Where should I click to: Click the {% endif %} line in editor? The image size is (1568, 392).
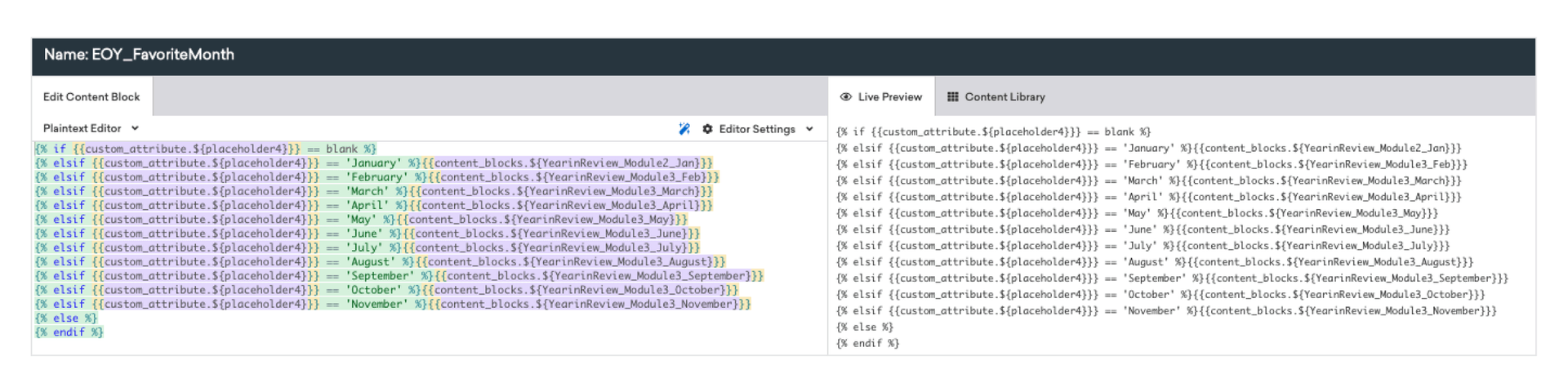(x=69, y=332)
